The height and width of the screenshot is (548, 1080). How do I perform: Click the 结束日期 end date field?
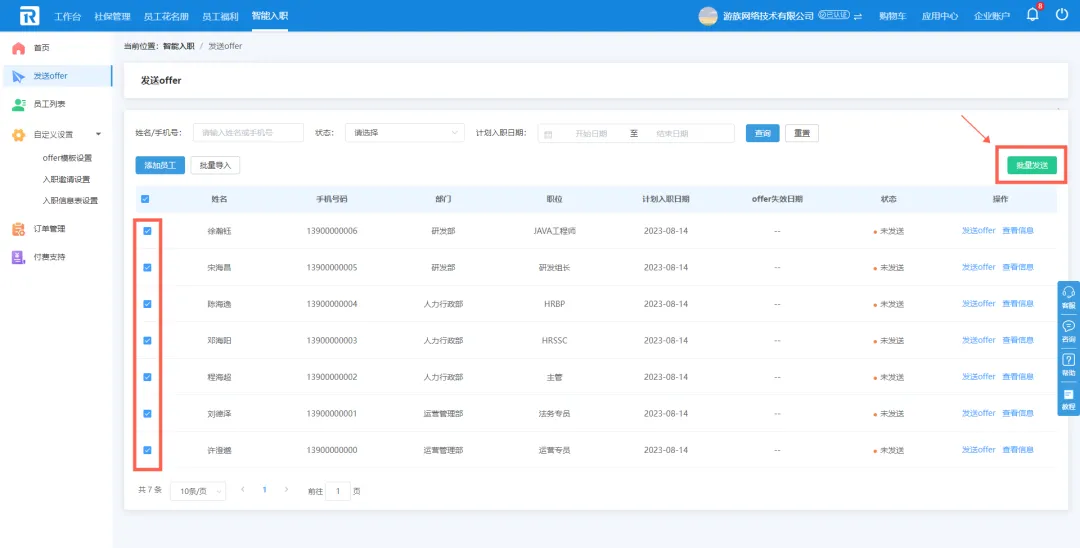[672, 134]
